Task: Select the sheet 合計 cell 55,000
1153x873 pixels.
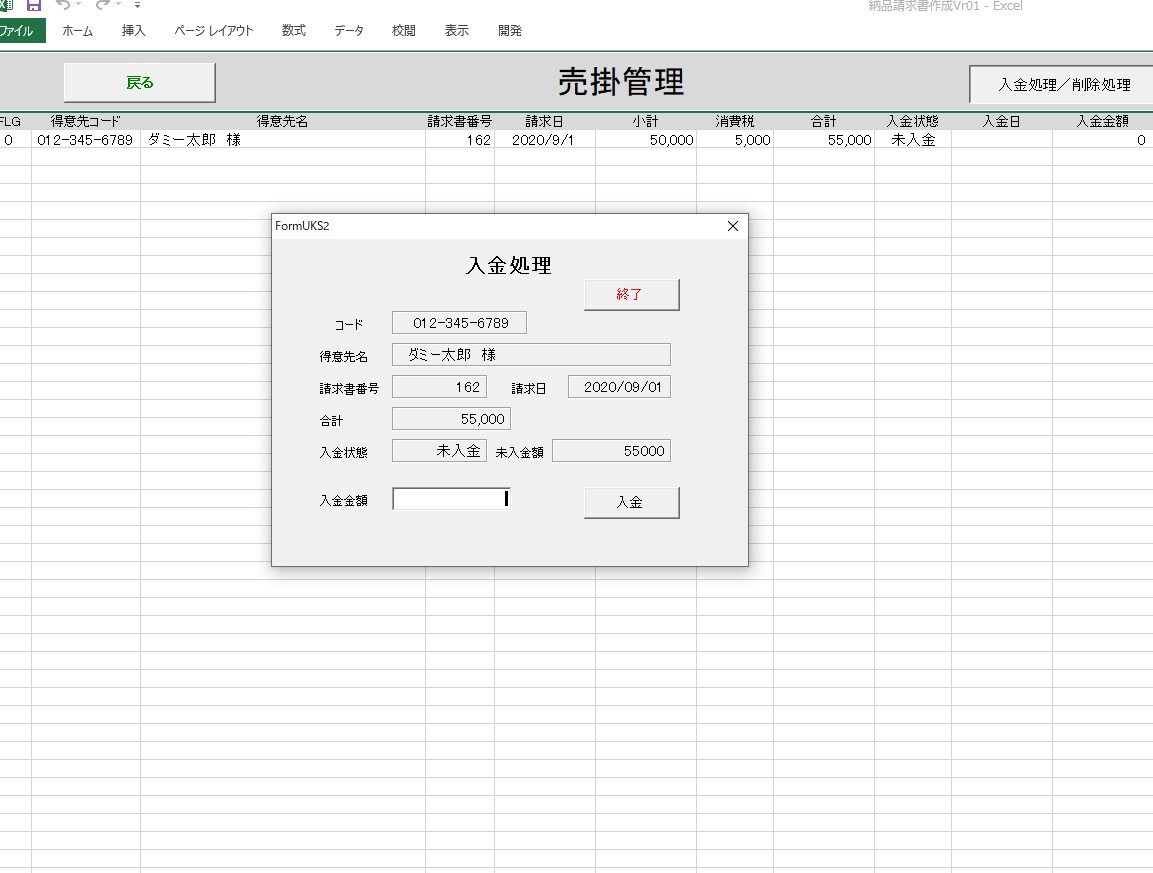Action: tap(824, 140)
